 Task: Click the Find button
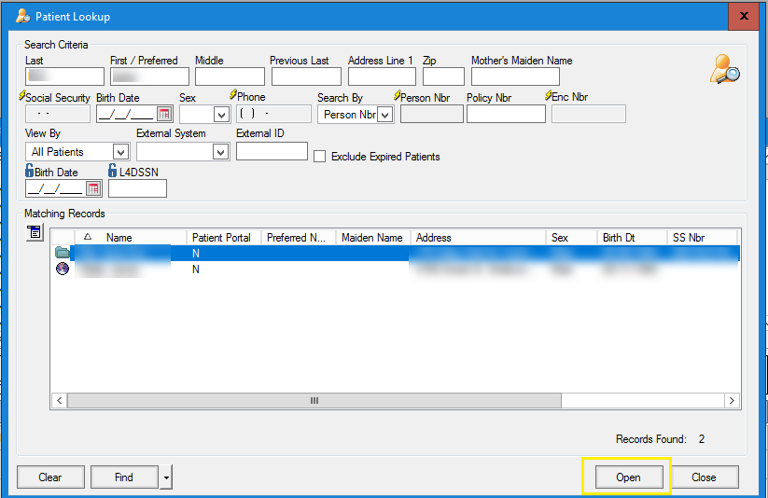pyautogui.click(x=124, y=477)
